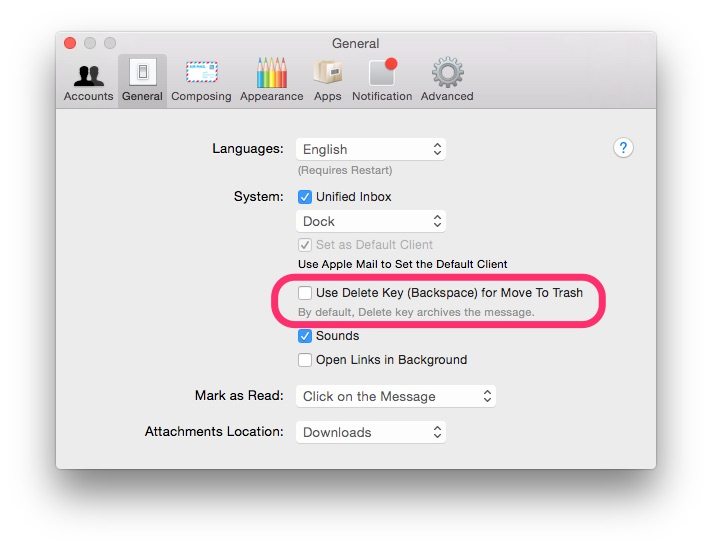Click the "General" window title
This screenshot has width=712, height=549.
[356, 44]
